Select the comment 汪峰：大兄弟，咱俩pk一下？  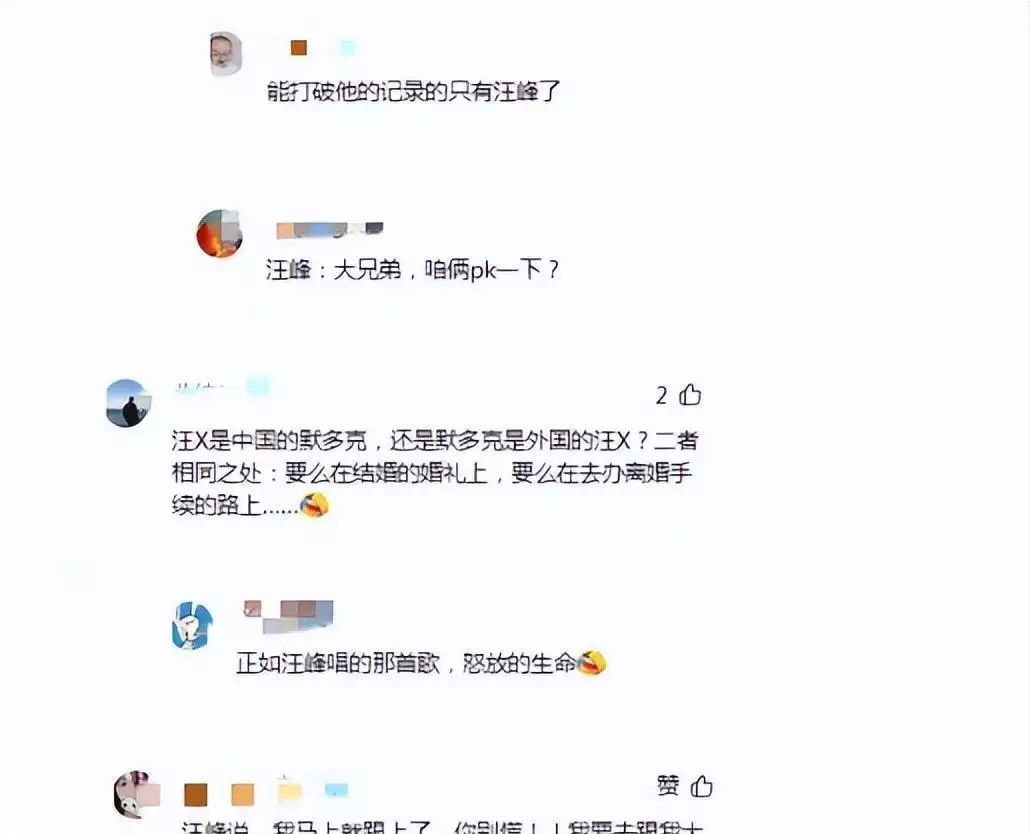tap(413, 269)
